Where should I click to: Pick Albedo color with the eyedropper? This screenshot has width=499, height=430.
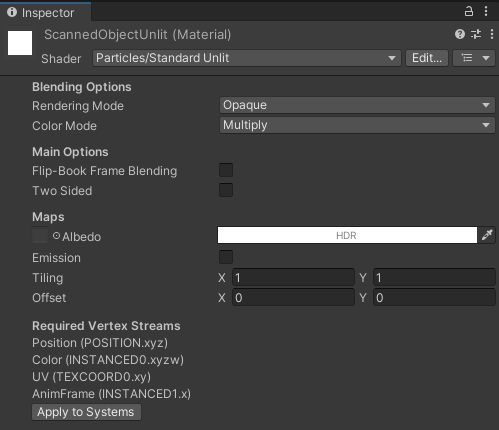click(x=487, y=235)
